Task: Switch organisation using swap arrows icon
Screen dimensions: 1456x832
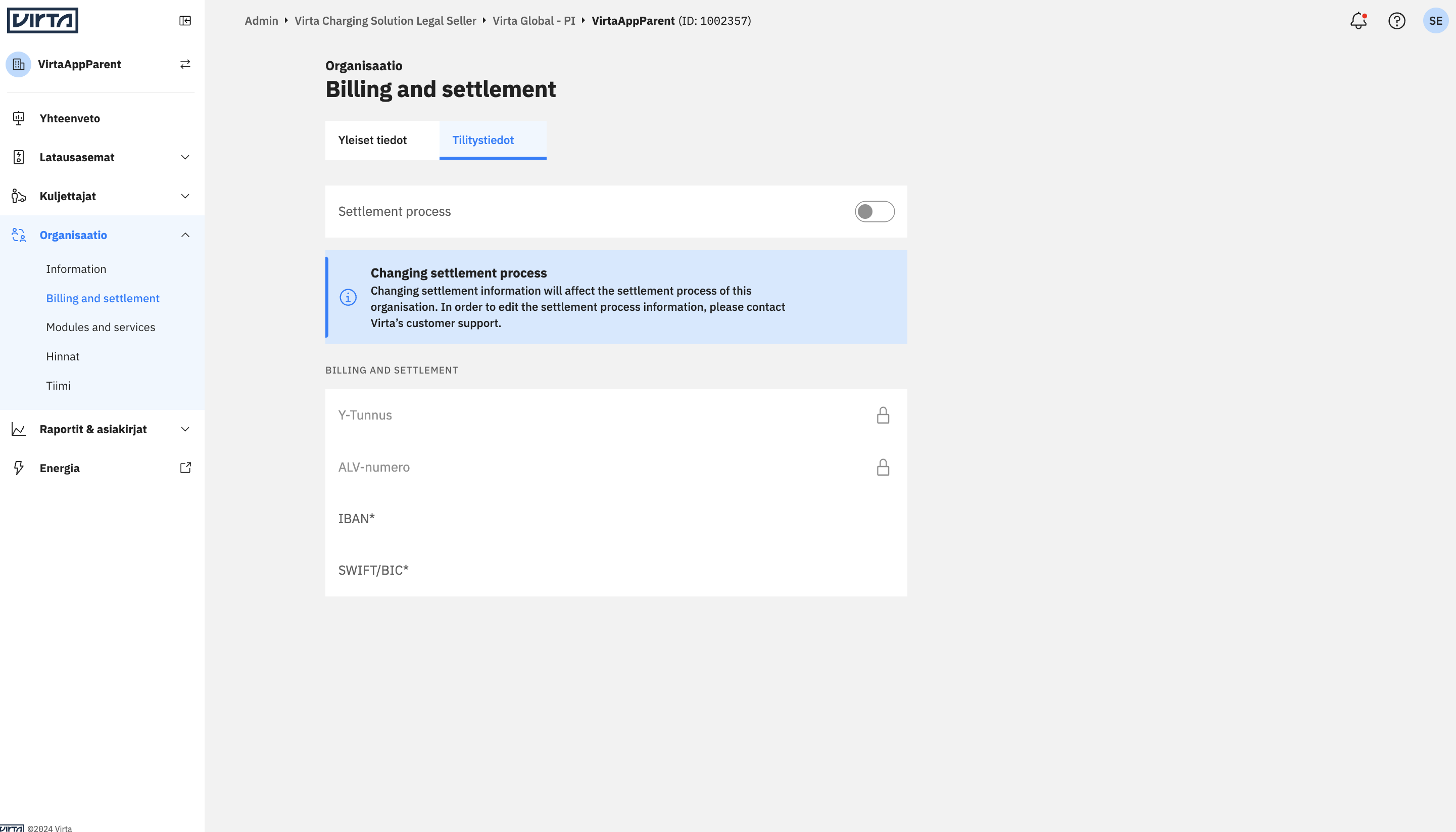Action: coord(185,64)
